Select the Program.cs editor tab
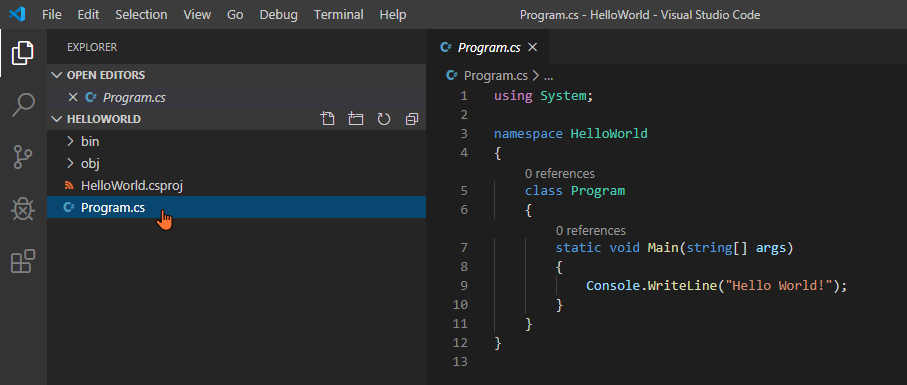Viewport: 907px width, 385px height. [489, 47]
